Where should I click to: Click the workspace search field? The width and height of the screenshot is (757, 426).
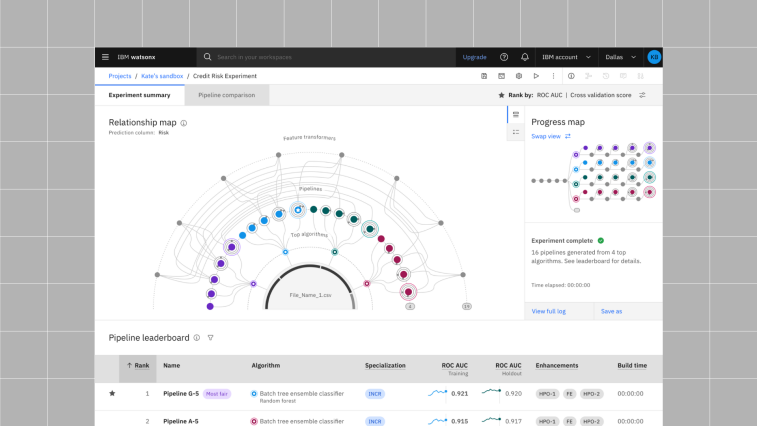pyautogui.click(x=326, y=57)
